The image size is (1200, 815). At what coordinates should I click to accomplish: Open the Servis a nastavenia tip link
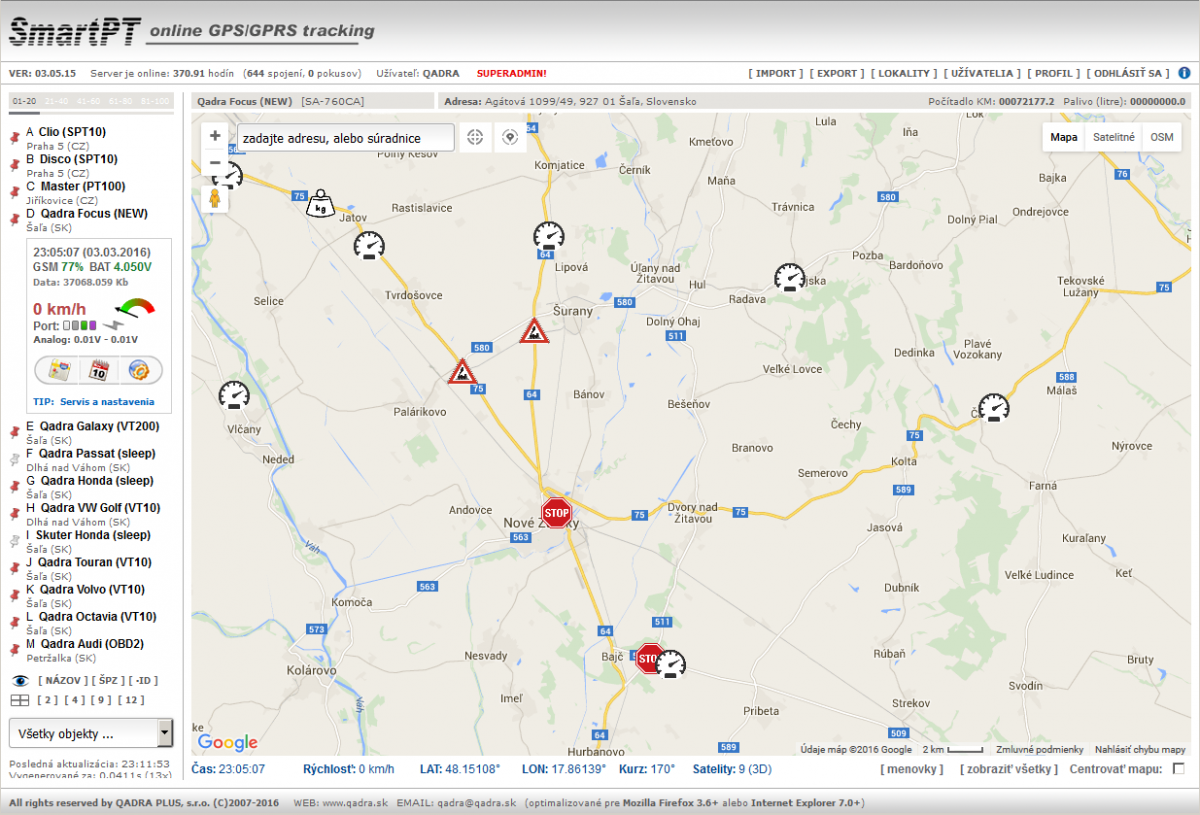pos(107,401)
